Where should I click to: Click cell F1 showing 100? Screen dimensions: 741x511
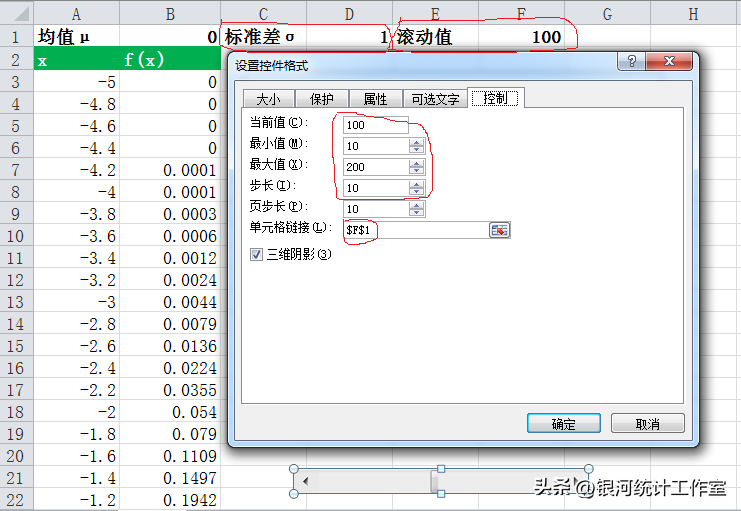522,36
